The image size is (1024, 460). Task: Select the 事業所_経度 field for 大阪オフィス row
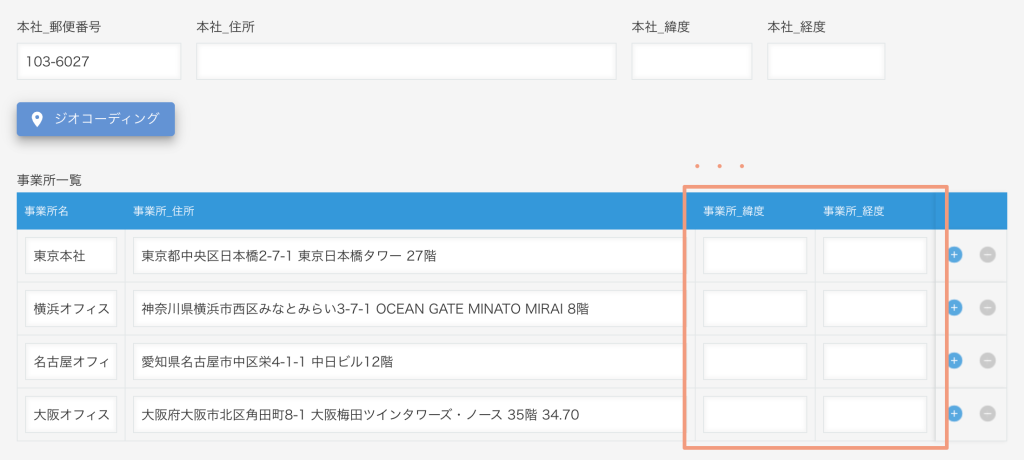875,414
